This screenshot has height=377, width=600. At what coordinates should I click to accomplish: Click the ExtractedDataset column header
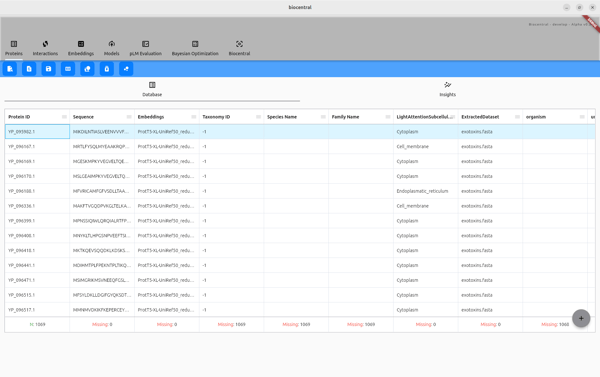[480, 117]
